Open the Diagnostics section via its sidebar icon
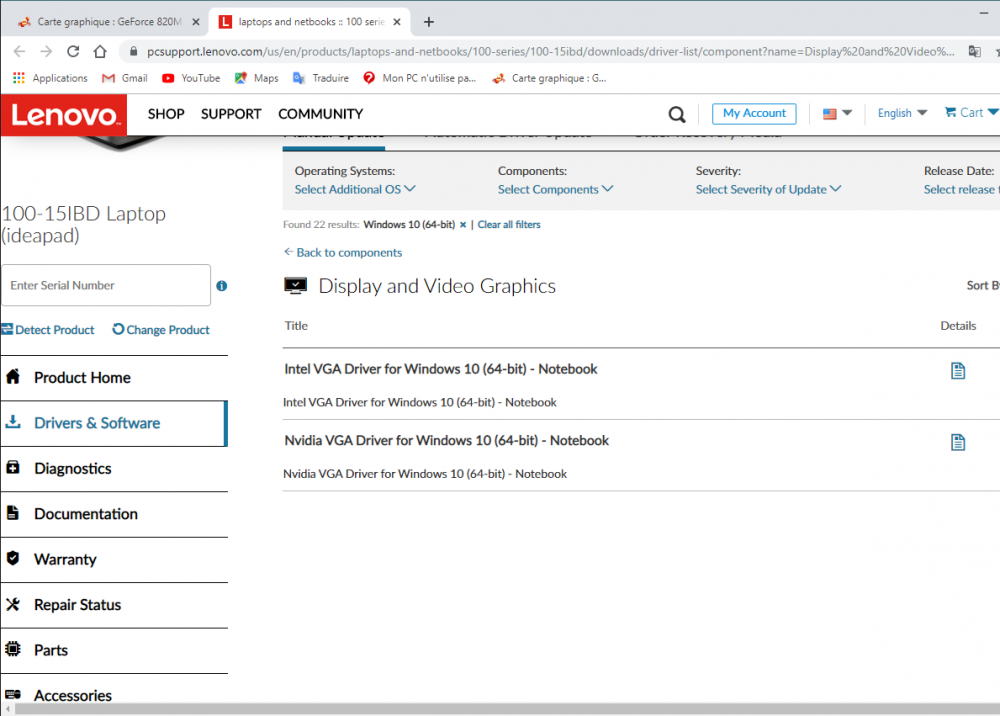1000x716 pixels. point(14,468)
